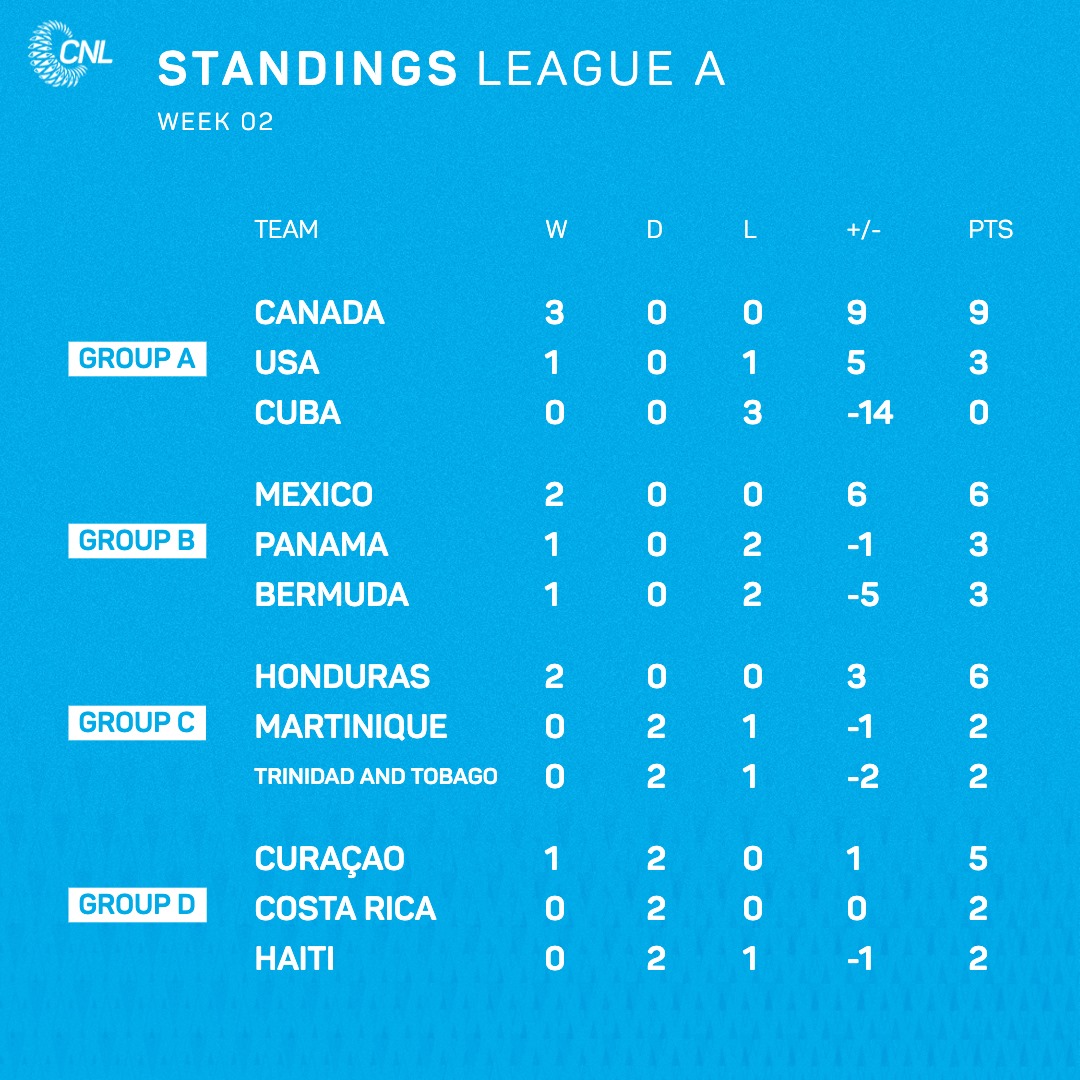The height and width of the screenshot is (1080, 1080).
Task: Click the TRINIDAD AND TOBAGO team name
Action: pyautogui.click(x=376, y=776)
